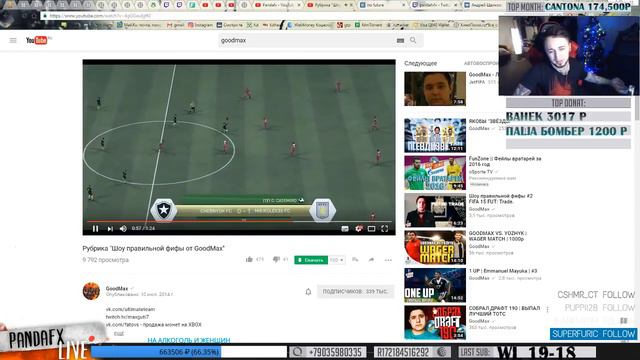Click the 9 792 просмотра view count
This screenshot has width=640, height=360.
[105, 260]
